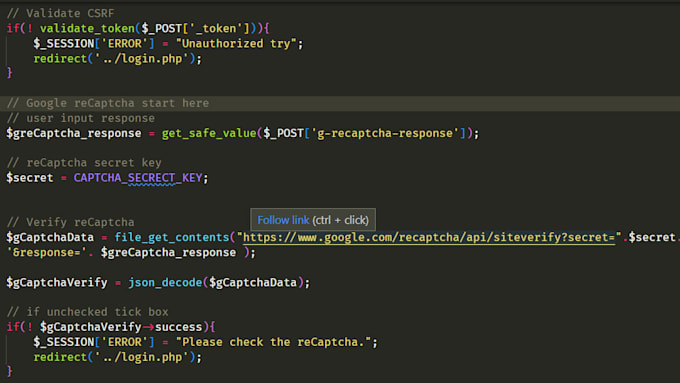The width and height of the screenshot is (680, 383).
Task: Click the 'Follow link' tooltip link
Action: coord(283,220)
